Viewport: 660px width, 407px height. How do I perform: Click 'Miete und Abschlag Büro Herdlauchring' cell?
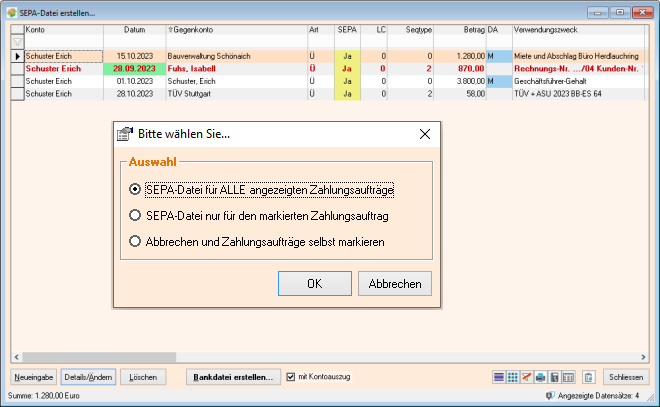[578, 56]
